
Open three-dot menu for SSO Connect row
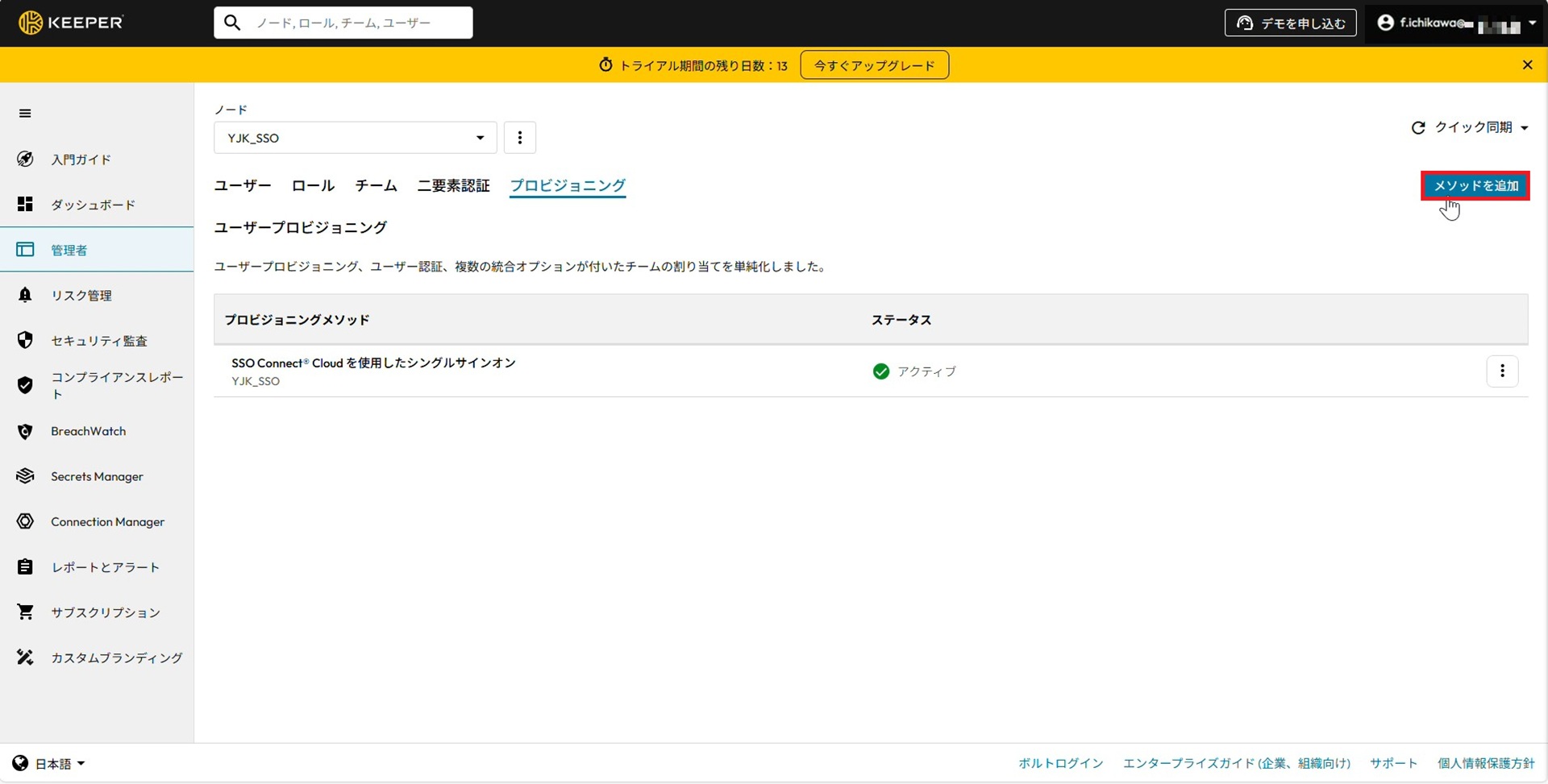pyautogui.click(x=1502, y=371)
